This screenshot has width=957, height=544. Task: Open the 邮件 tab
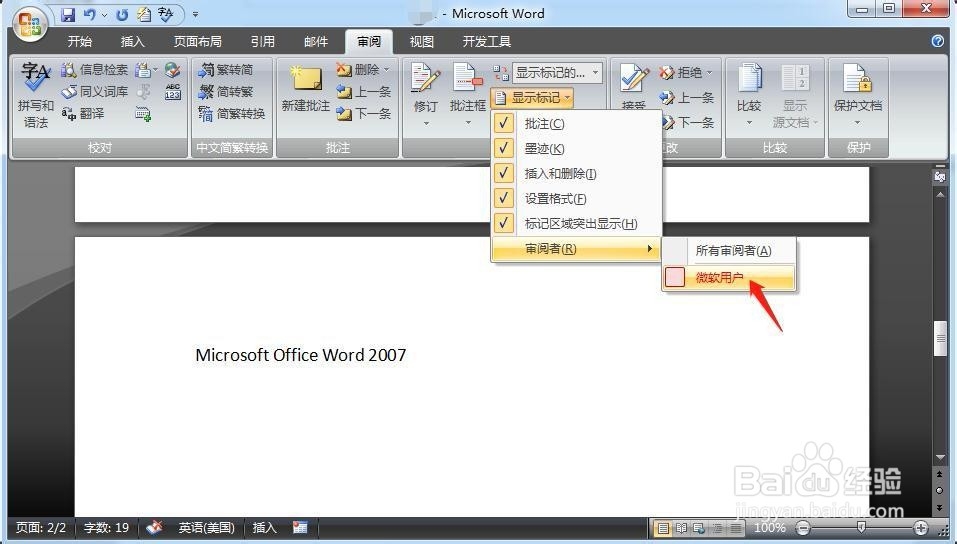[316, 42]
